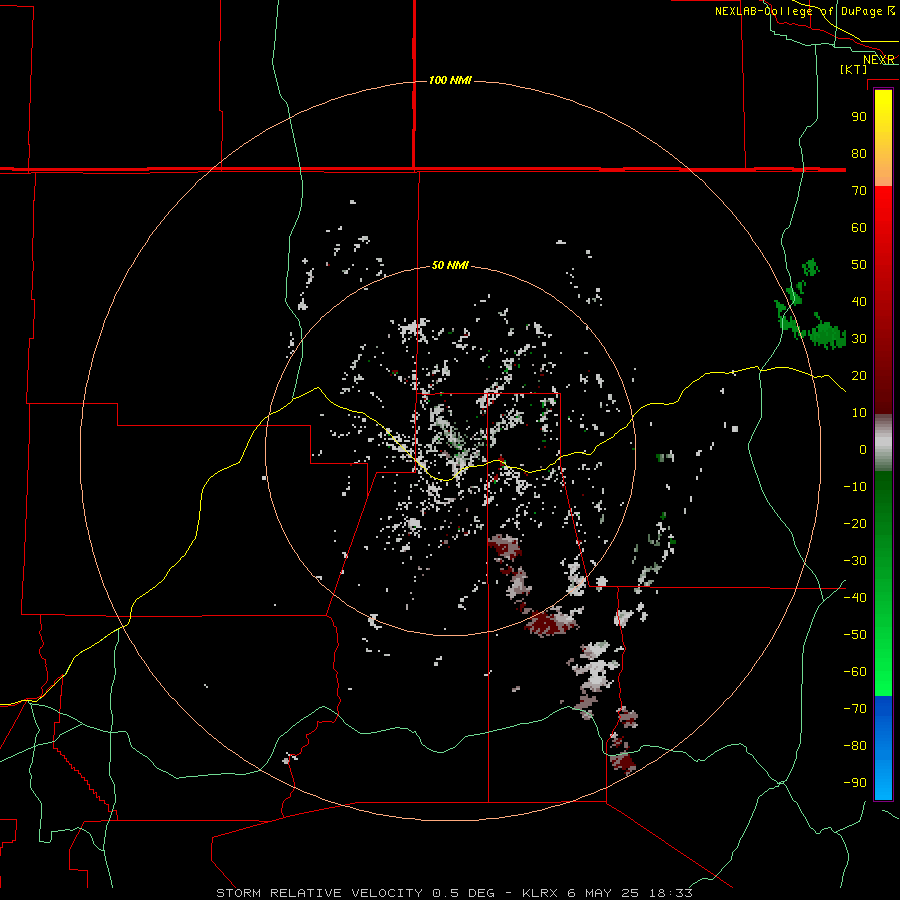Screen dimensions: 900x900
Task: Click the -10 value on the velocity scale
Action: (855, 487)
